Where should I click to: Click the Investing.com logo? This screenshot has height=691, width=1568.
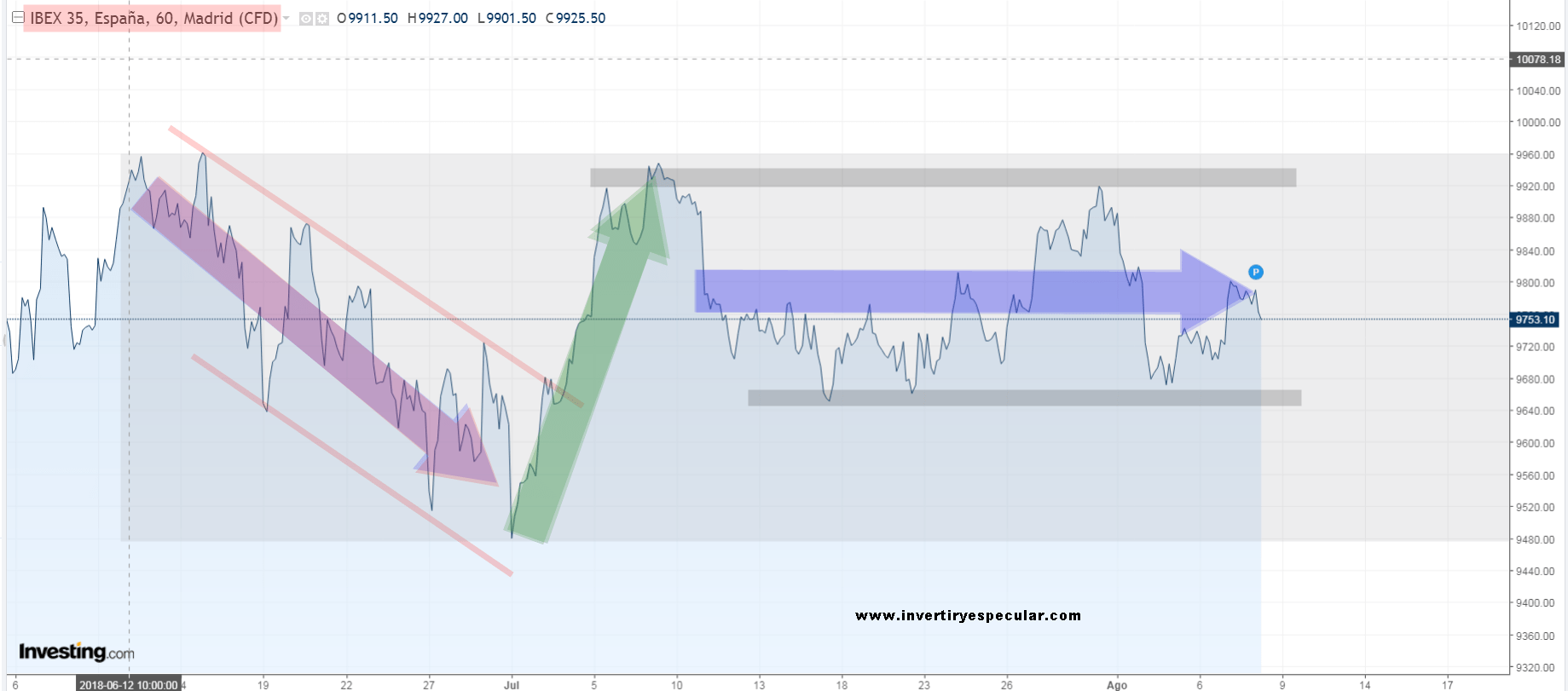point(76,652)
